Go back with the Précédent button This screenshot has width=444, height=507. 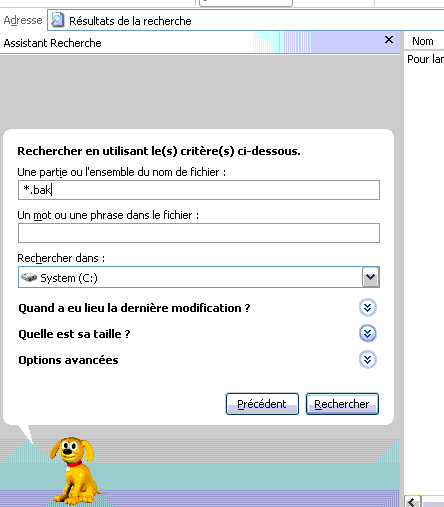[262, 404]
